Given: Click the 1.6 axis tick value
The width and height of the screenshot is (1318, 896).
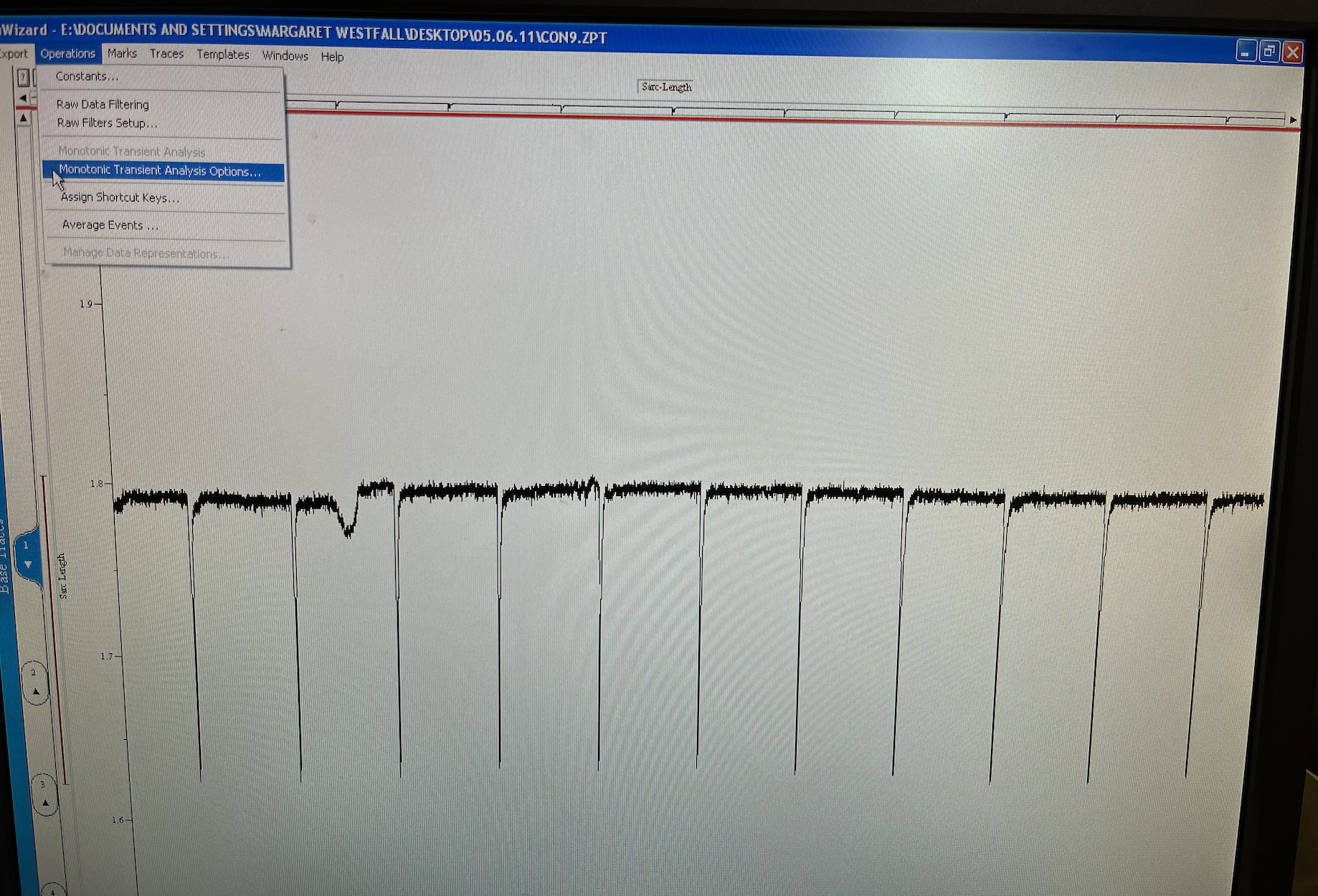Looking at the screenshot, I should pos(118,819).
